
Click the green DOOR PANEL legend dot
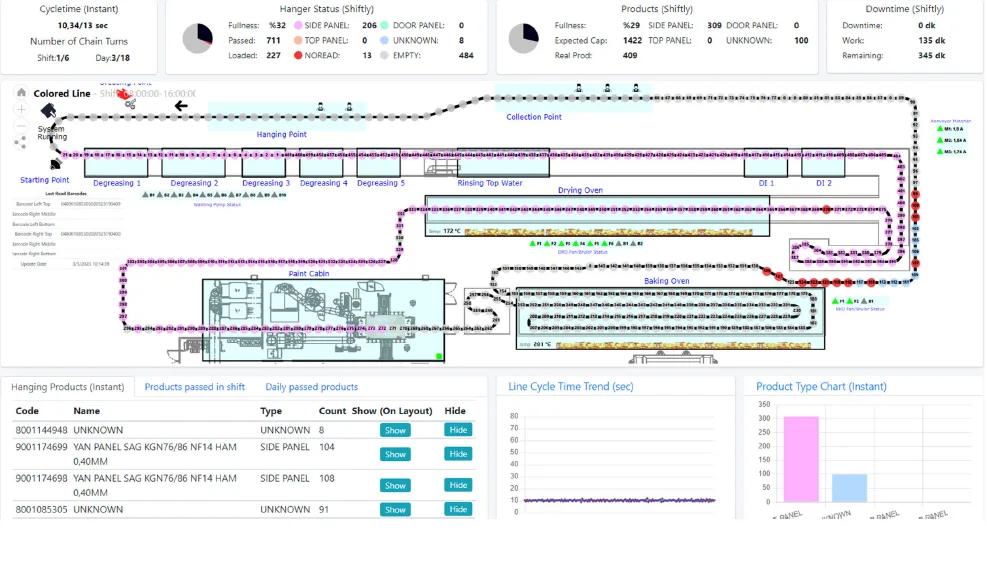pyautogui.click(x=385, y=26)
